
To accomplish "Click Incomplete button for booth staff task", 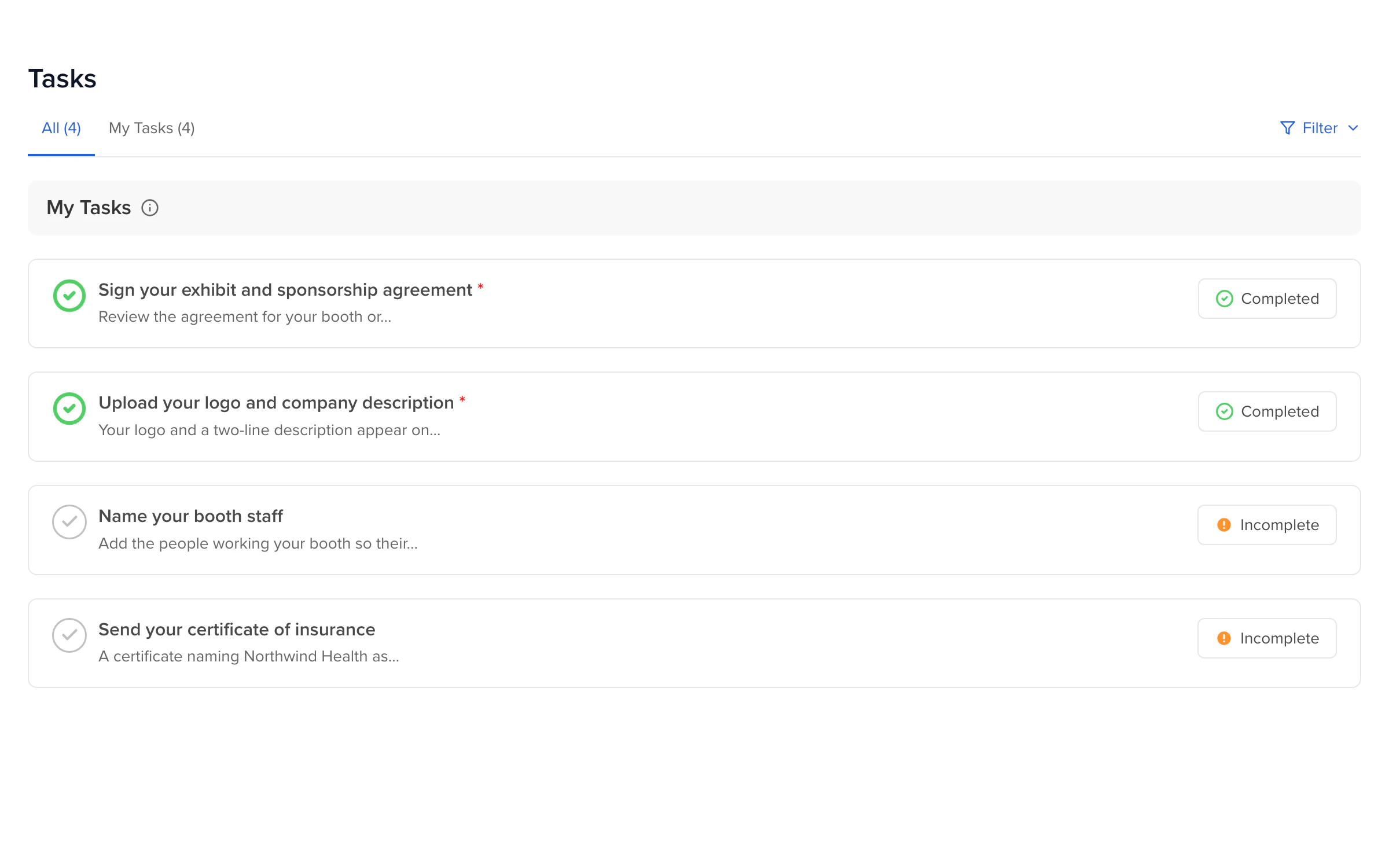I will (x=1267, y=525).
